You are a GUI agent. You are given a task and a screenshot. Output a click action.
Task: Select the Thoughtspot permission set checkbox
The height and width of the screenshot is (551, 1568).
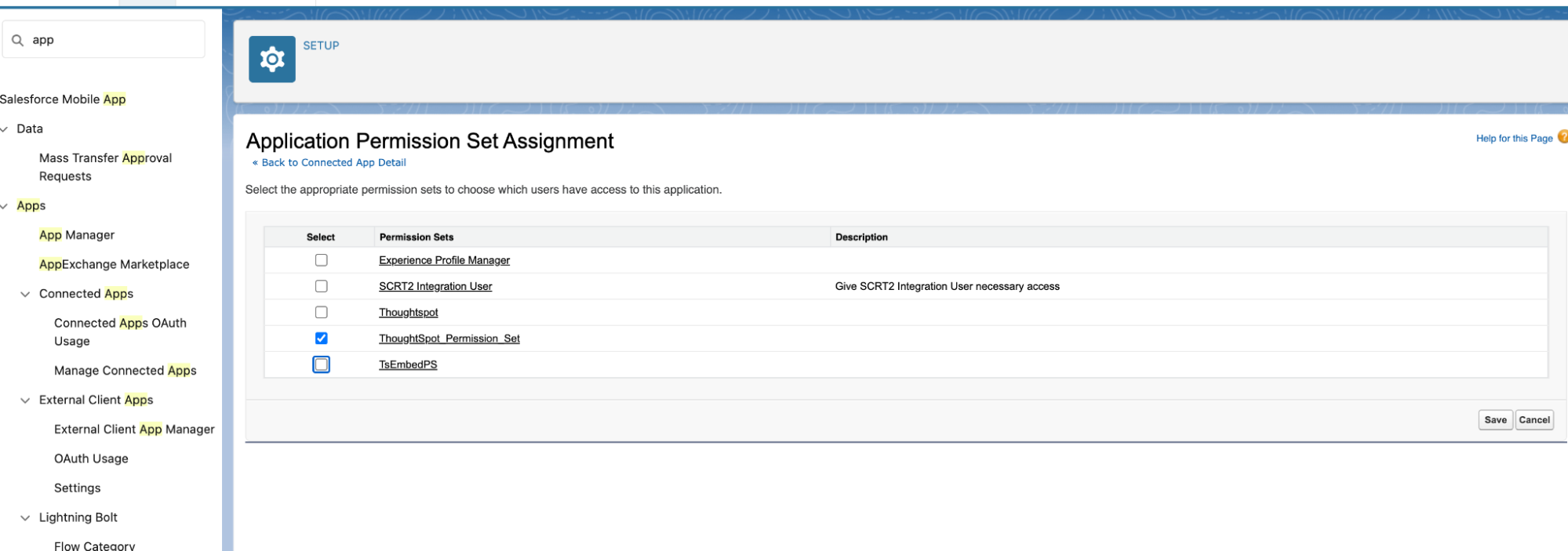pos(321,312)
